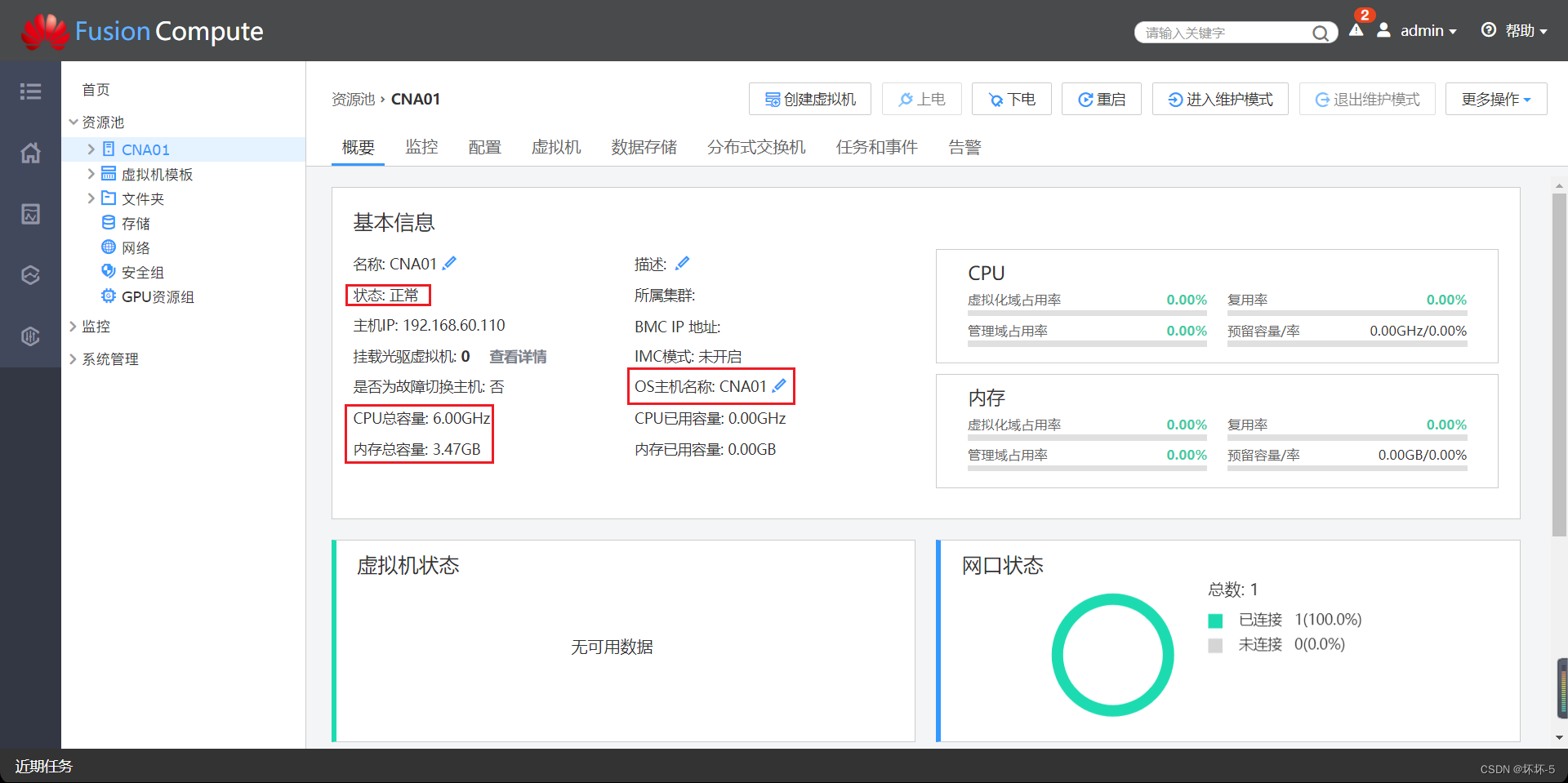Switch to the 告警 tab
Image resolution: width=1568 pixels, height=783 pixels.
coord(964,147)
